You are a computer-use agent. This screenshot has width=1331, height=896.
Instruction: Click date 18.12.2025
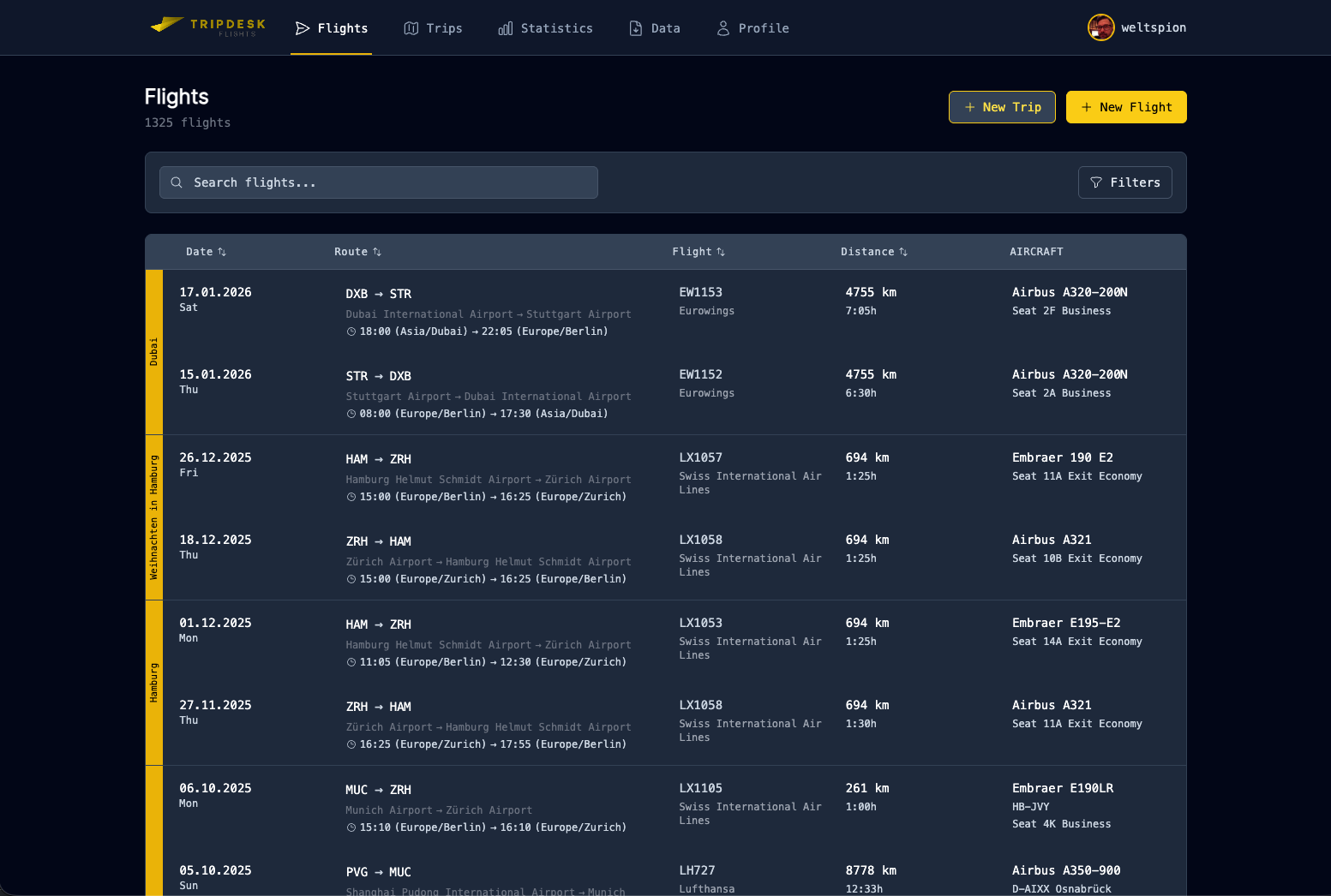(x=215, y=540)
